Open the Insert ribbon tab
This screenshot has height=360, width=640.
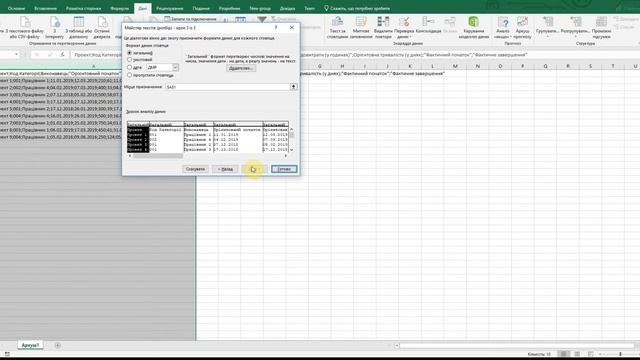[45, 8]
